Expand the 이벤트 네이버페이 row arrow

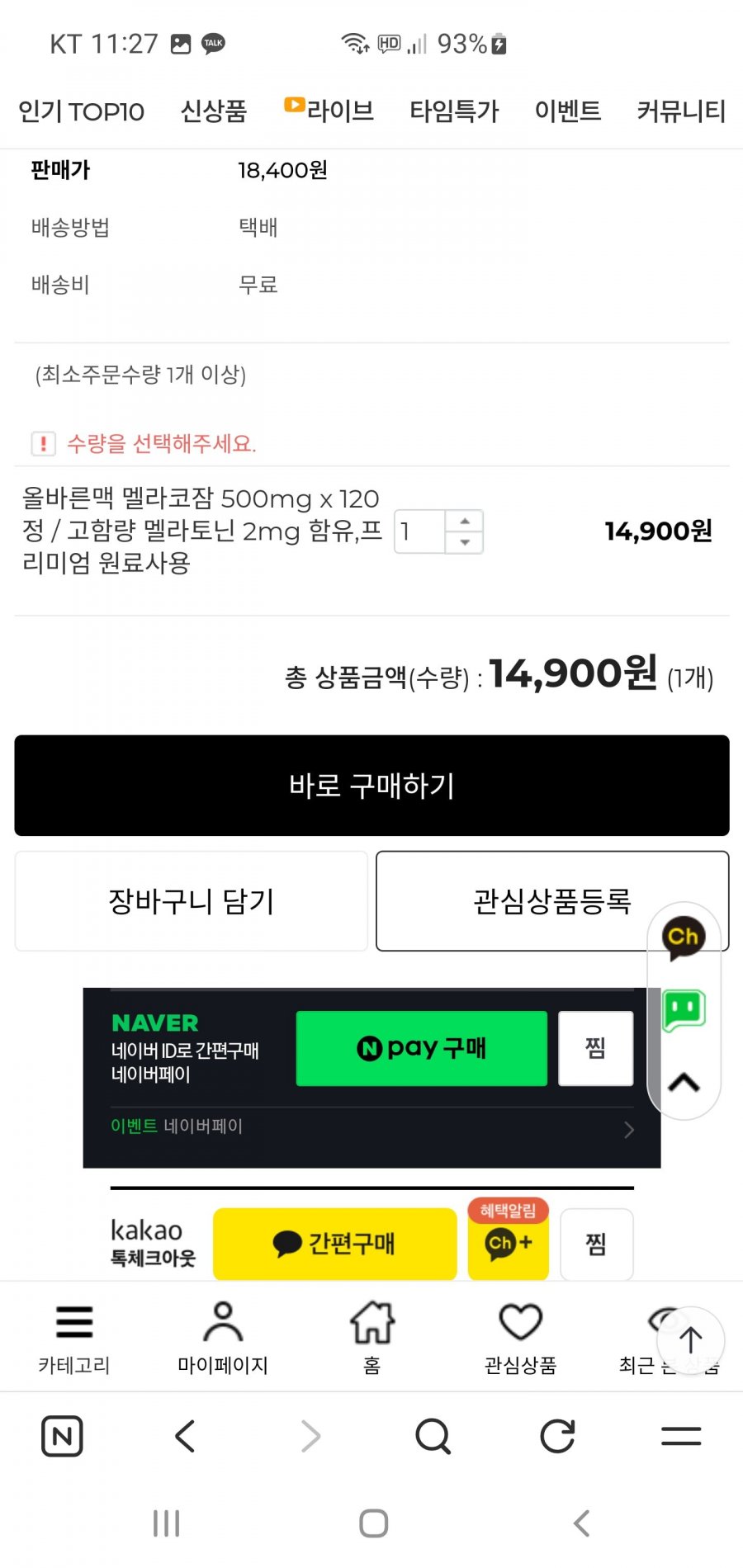click(628, 1129)
